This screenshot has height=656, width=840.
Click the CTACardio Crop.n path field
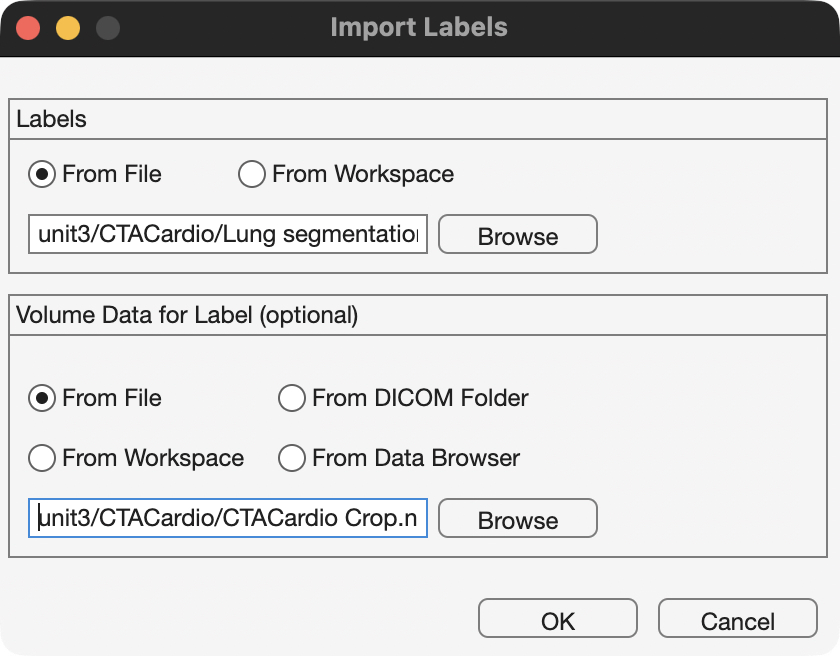point(228,518)
